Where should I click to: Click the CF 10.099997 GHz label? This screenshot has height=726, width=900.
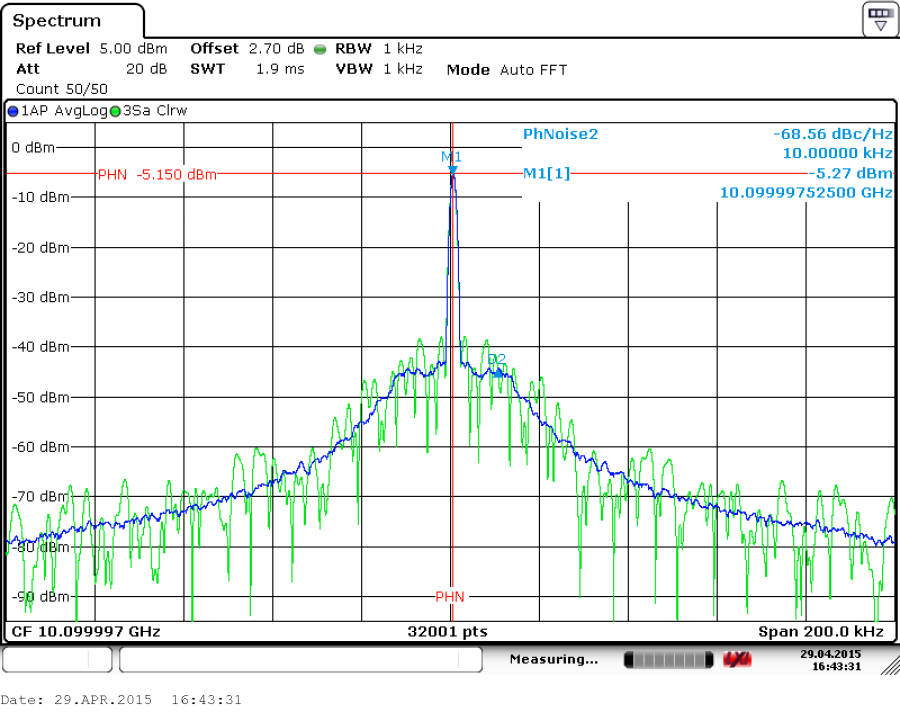(x=85, y=632)
